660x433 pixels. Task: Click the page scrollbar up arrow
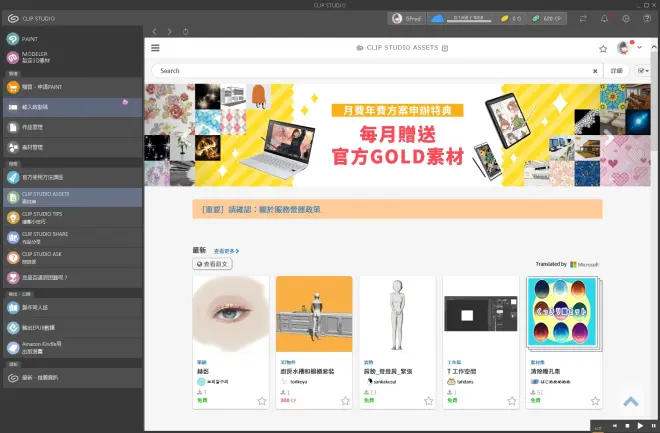[x=654, y=47]
